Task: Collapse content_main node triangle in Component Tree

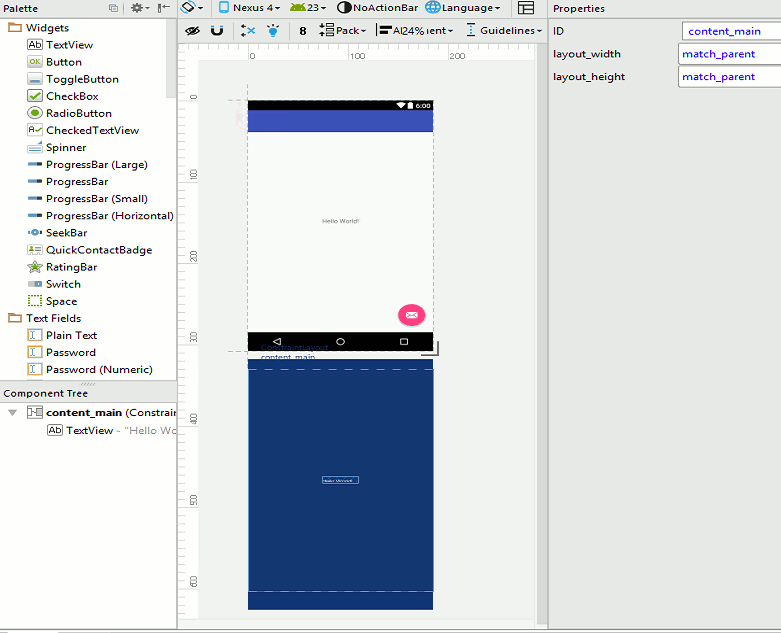Action: (13, 412)
